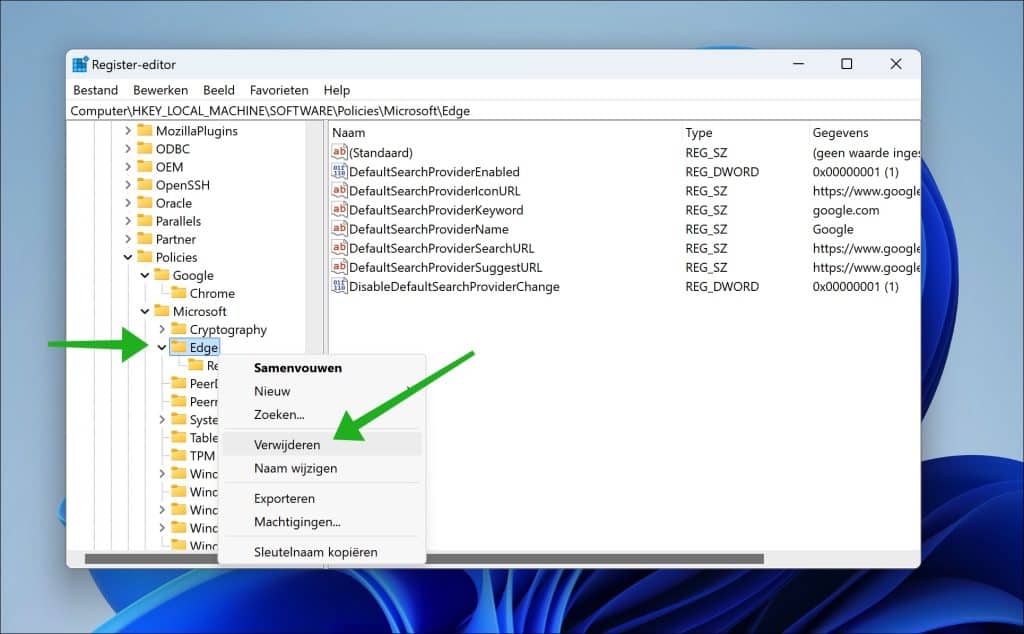Click the Naam column header
This screenshot has width=1024, height=634.
tap(505, 133)
